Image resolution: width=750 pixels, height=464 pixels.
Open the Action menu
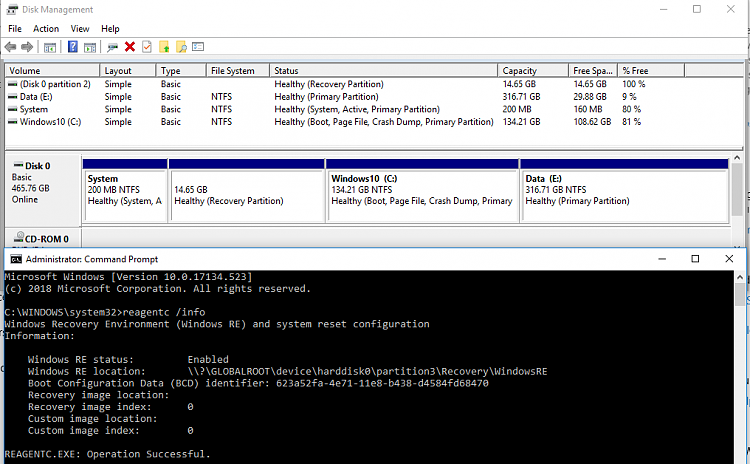[x=46, y=29]
